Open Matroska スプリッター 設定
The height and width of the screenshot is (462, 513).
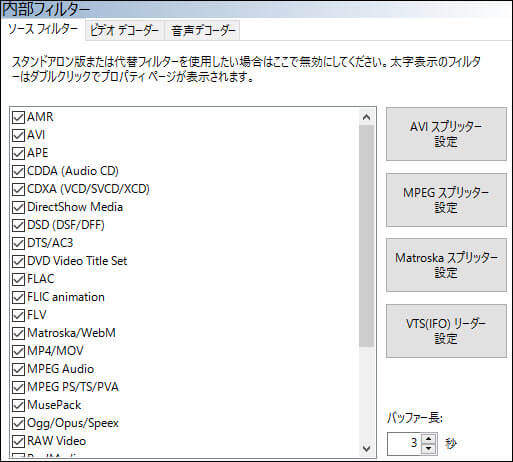click(446, 265)
